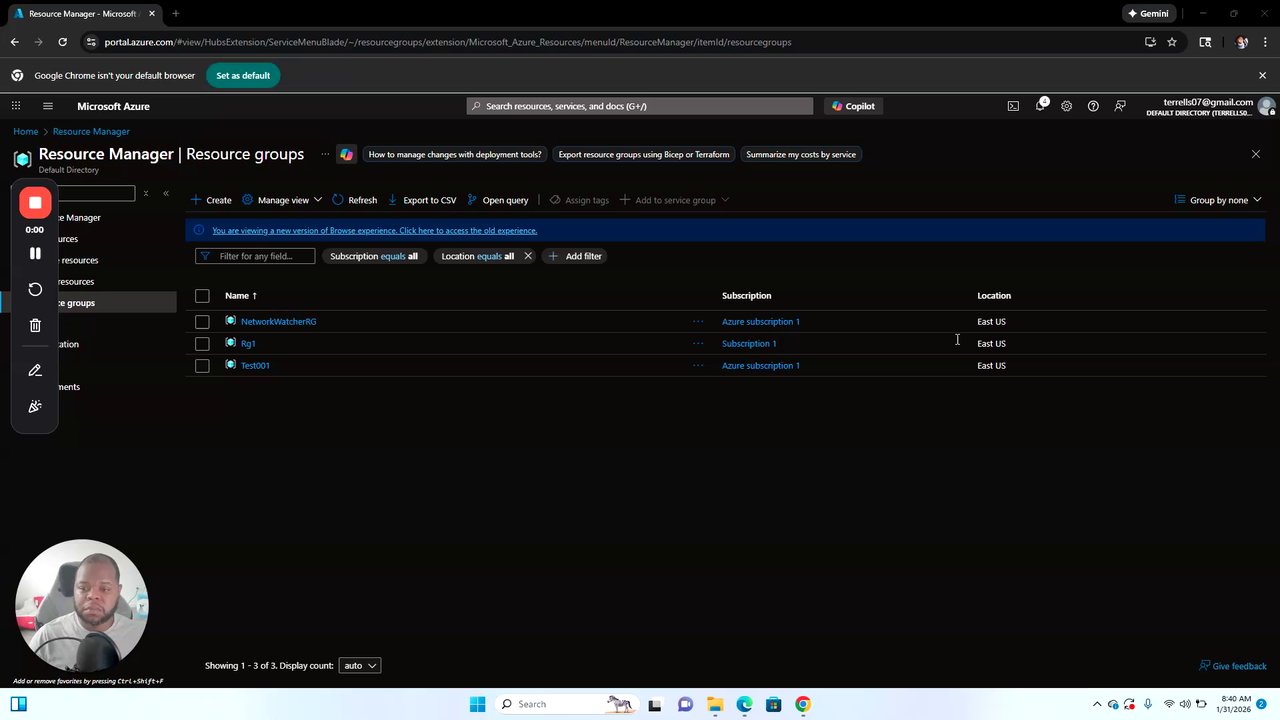Restart the recording with the circular arrow
The width and height of the screenshot is (1280, 720).
pos(35,289)
